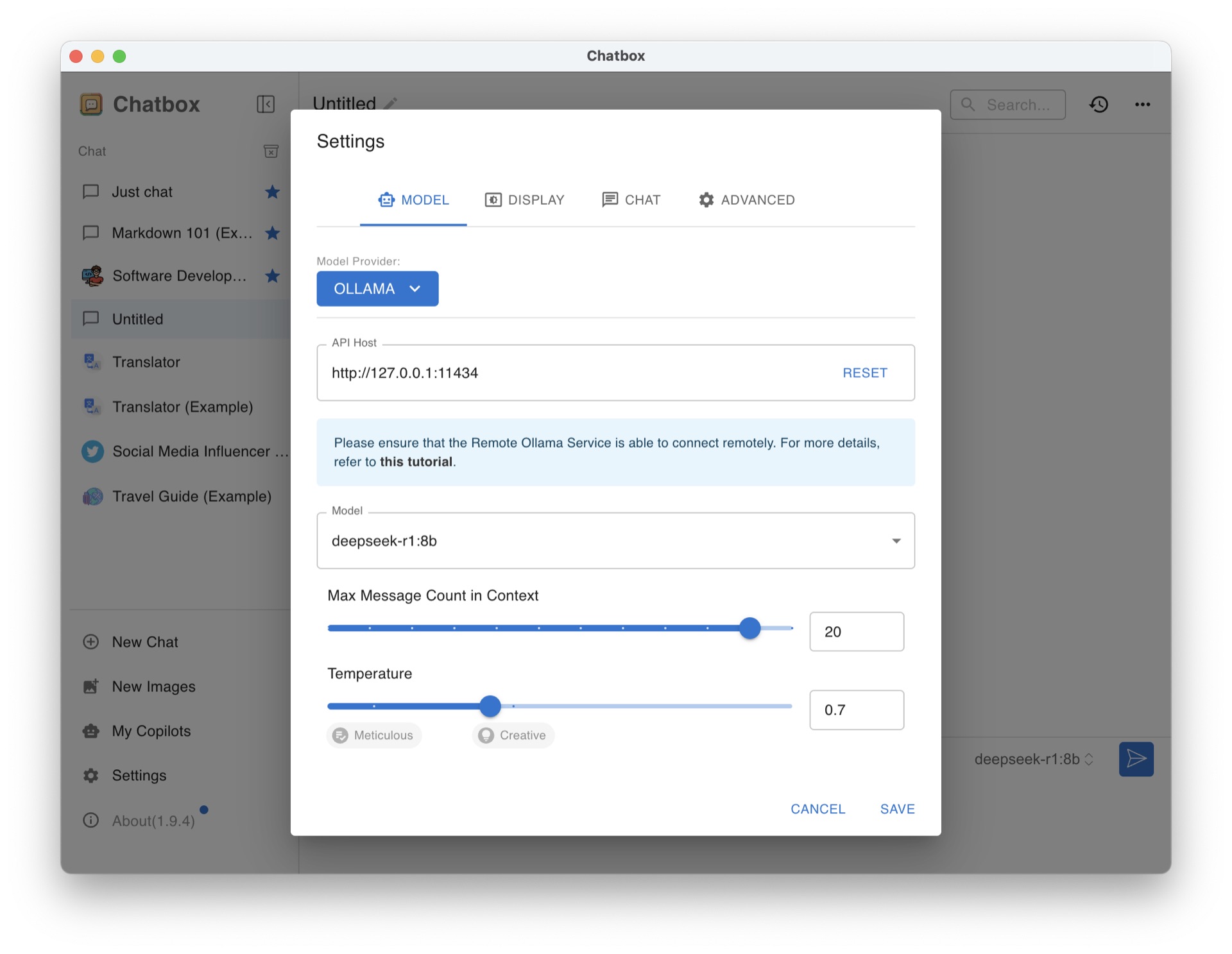Collapse the sidebar with the panel icon
Image resolution: width=1232 pixels, height=954 pixels.
[266, 104]
